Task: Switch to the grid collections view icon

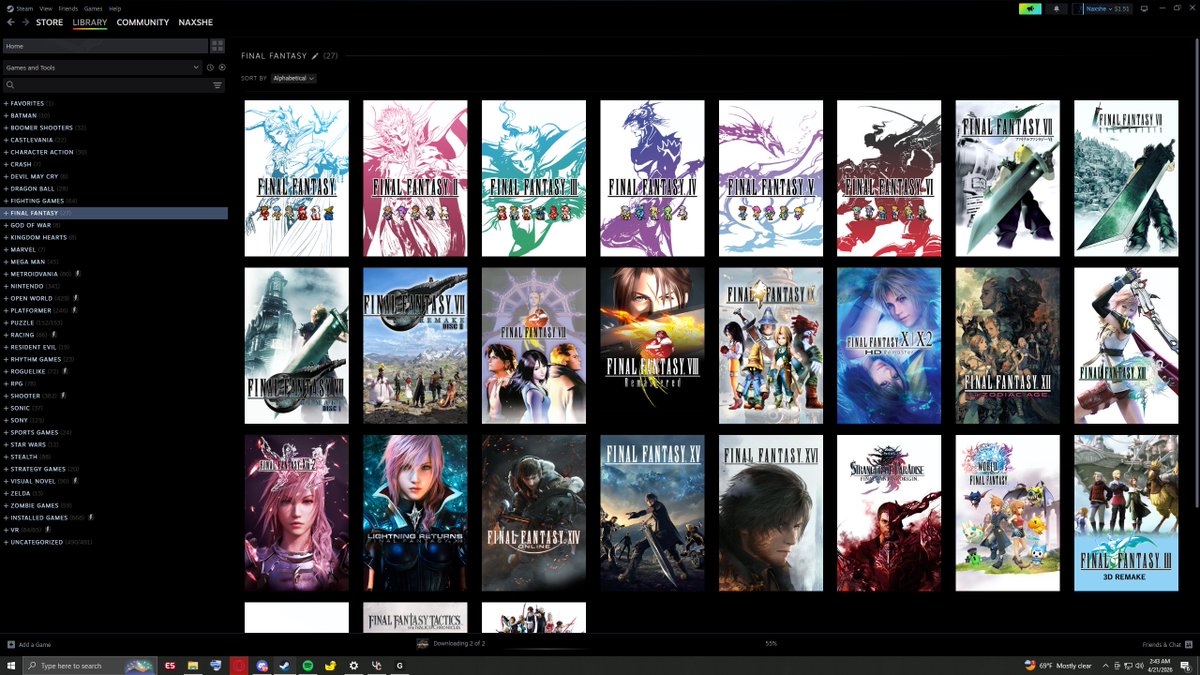Action: coord(217,46)
